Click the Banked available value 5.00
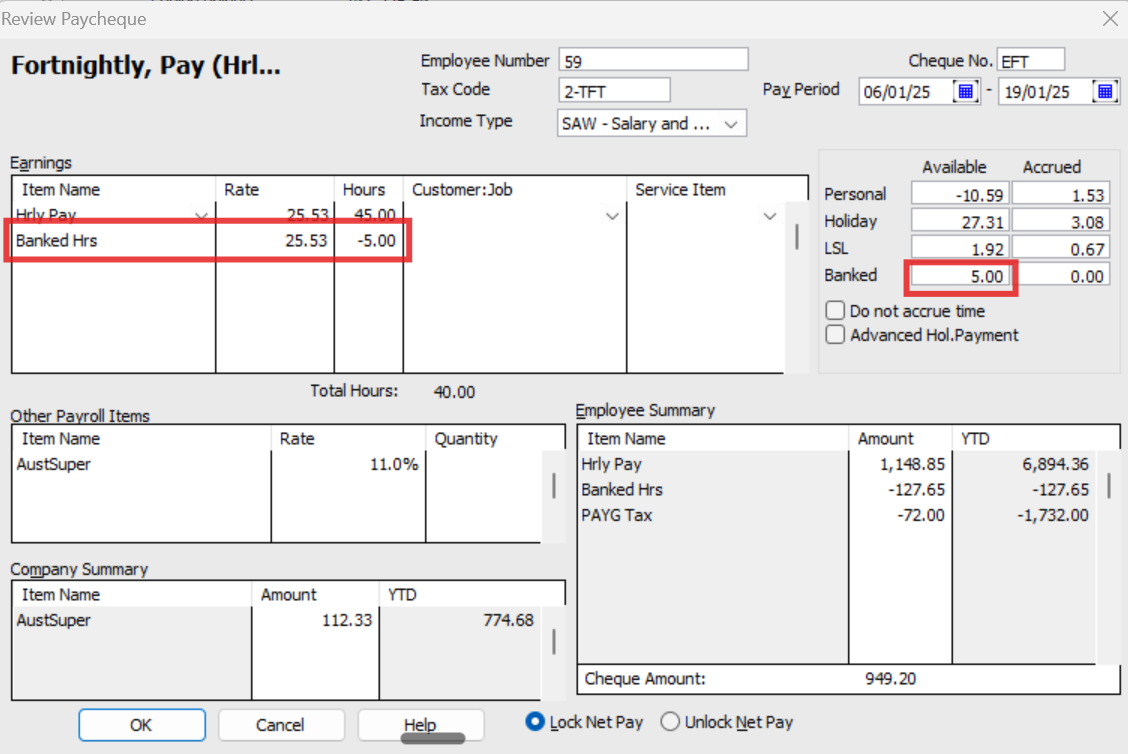The height and width of the screenshot is (754, 1128). point(960,276)
